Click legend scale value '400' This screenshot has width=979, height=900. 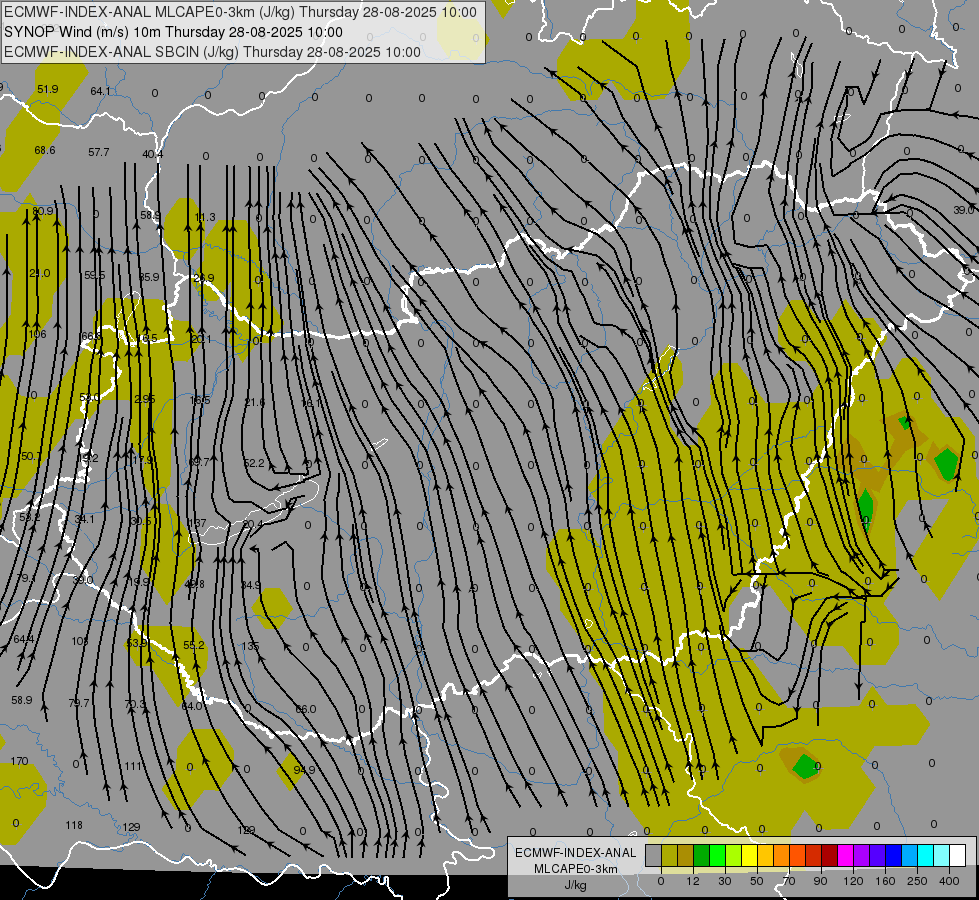949,881
